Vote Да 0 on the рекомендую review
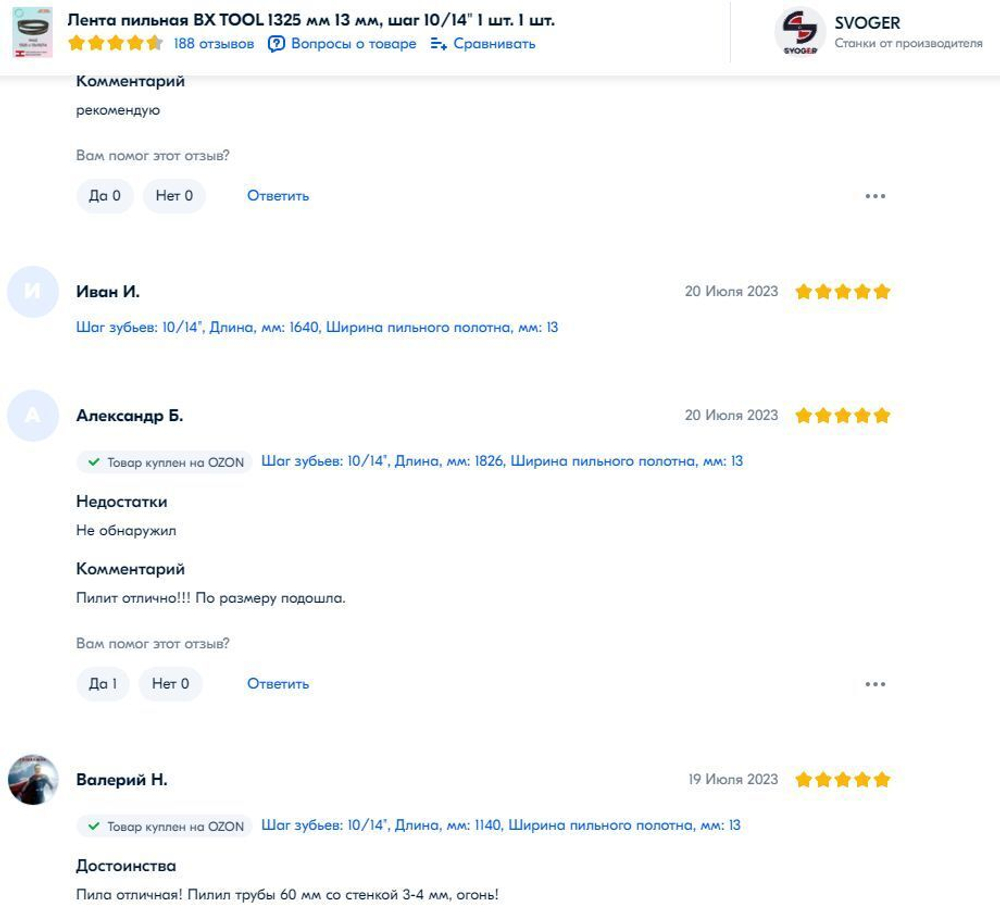 point(105,196)
